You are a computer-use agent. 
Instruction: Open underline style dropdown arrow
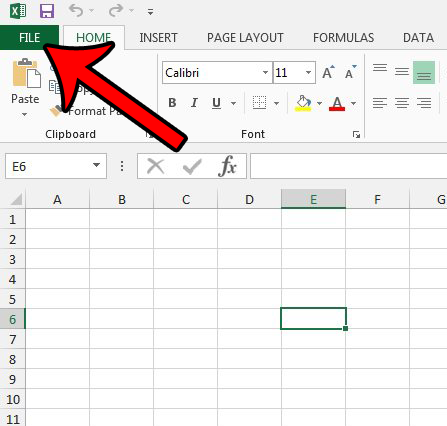pos(233,103)
